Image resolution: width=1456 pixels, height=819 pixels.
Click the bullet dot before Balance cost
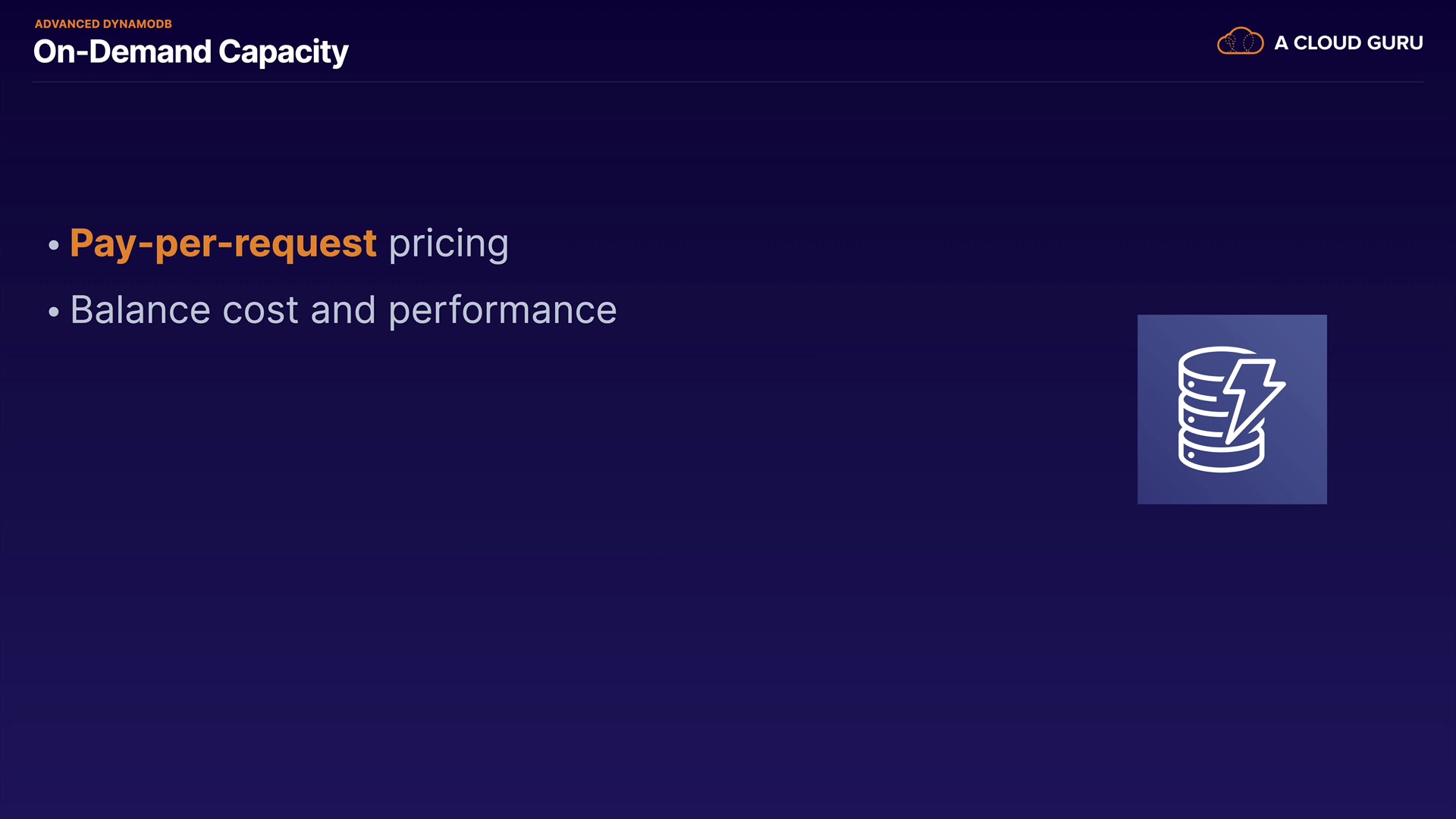point(53,312)
